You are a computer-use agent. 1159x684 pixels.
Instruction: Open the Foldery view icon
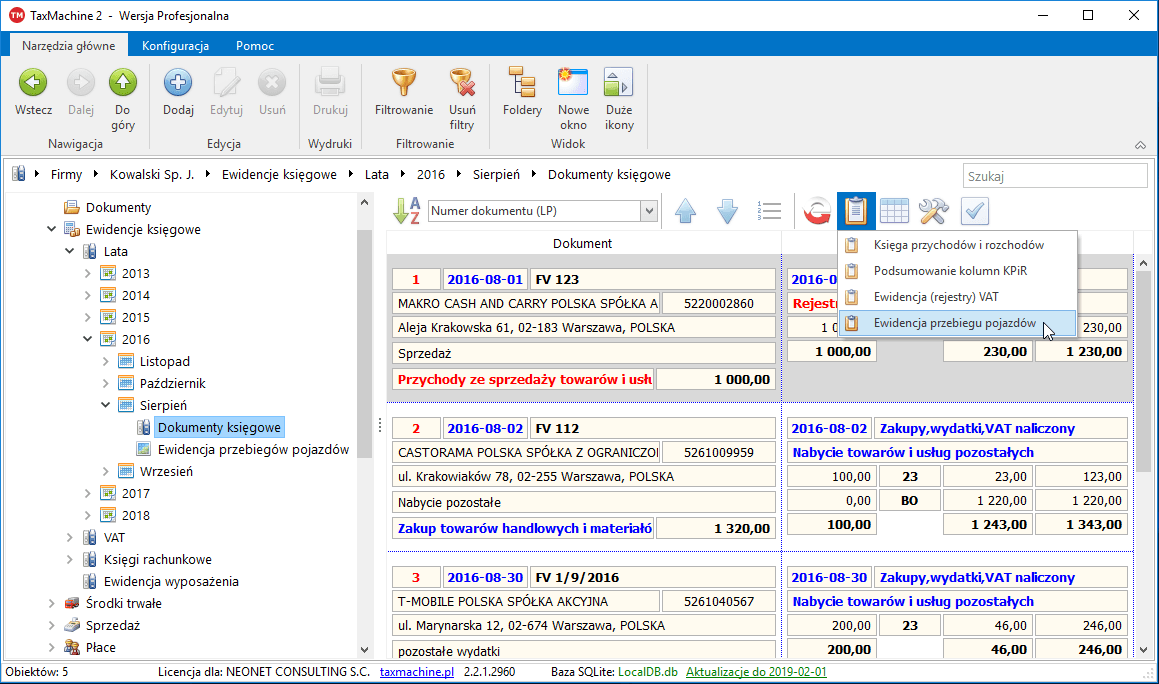tap(522, 83)
